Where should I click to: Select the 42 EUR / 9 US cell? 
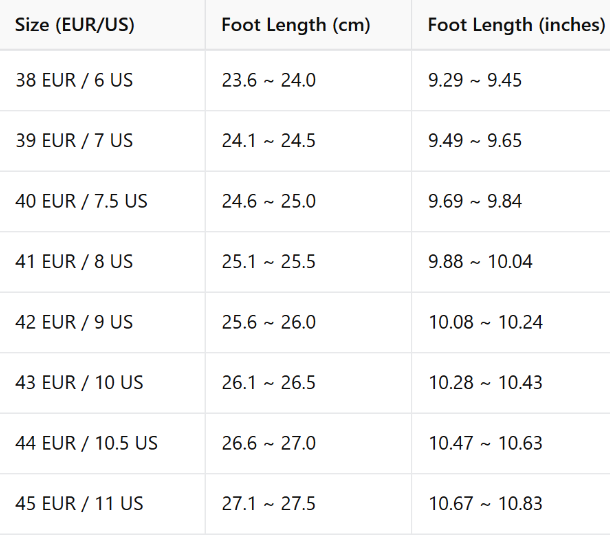pos(73,322)
